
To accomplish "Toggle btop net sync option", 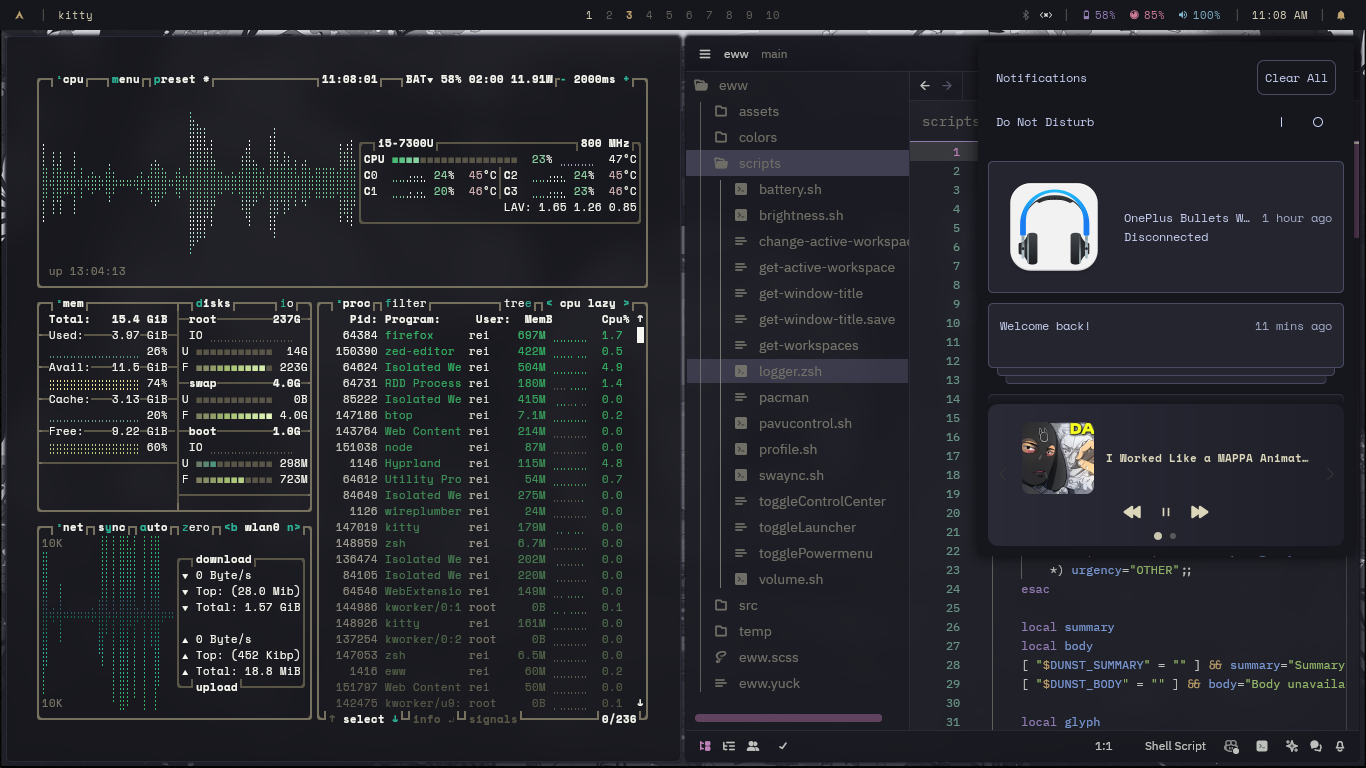I will point(112,527).
